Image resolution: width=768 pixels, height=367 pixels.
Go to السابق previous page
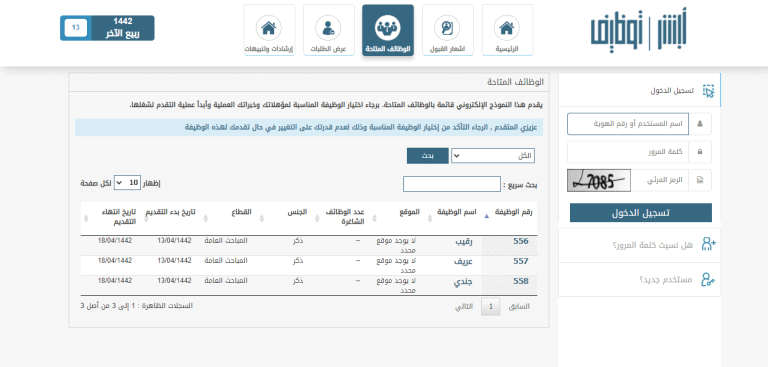[x=520, y=307]
